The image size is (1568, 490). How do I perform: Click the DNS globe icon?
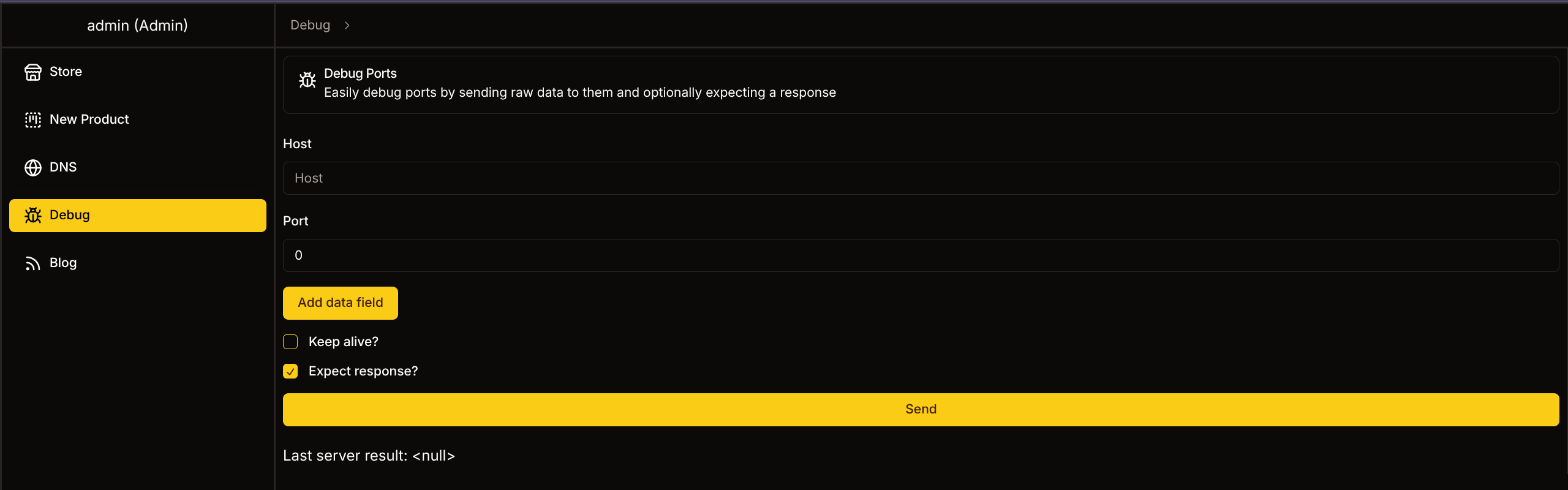33,168
